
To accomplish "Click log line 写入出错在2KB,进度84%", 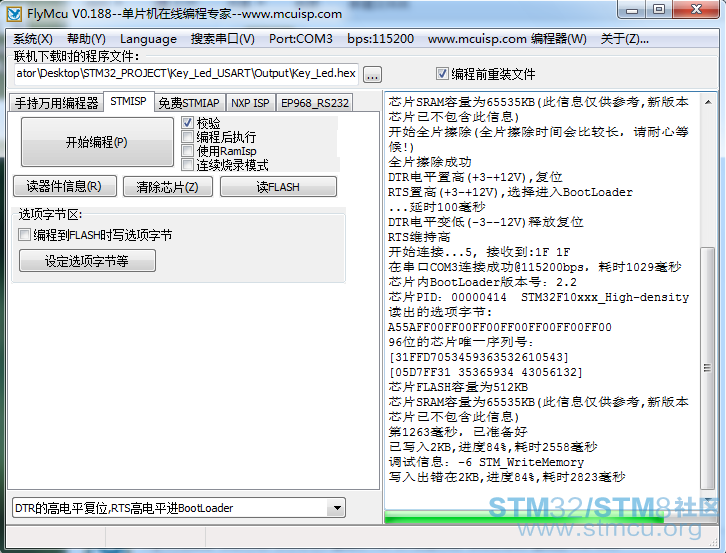I will coord(507,477).
